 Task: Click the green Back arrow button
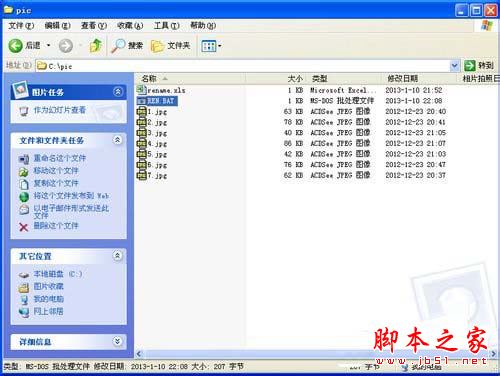point(15,45)
